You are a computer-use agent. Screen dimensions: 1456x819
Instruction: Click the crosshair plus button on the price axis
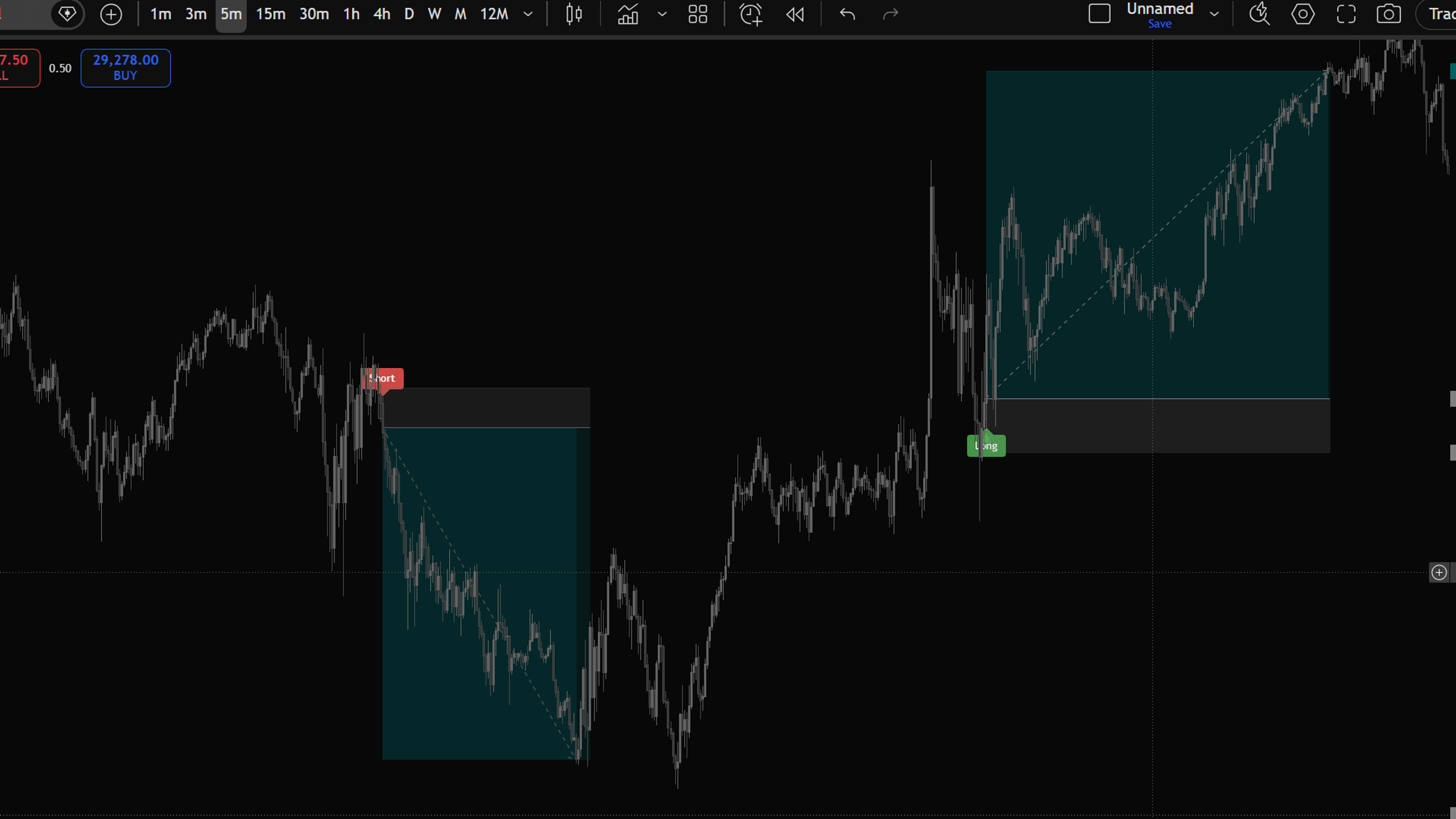pyautogui.click(x=1439, y=572)
